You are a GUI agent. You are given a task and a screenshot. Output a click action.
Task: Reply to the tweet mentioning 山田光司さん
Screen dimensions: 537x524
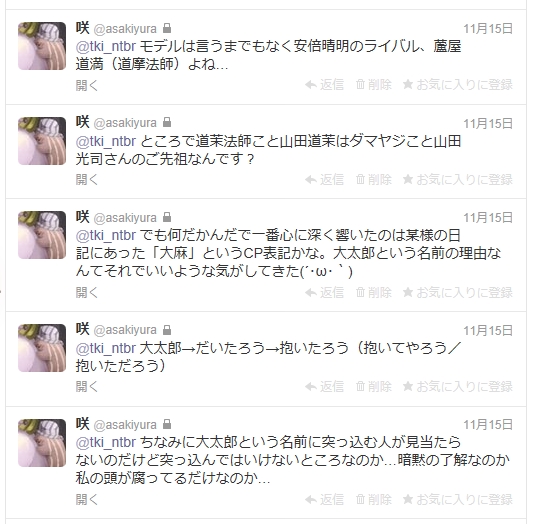pos(324,179)
